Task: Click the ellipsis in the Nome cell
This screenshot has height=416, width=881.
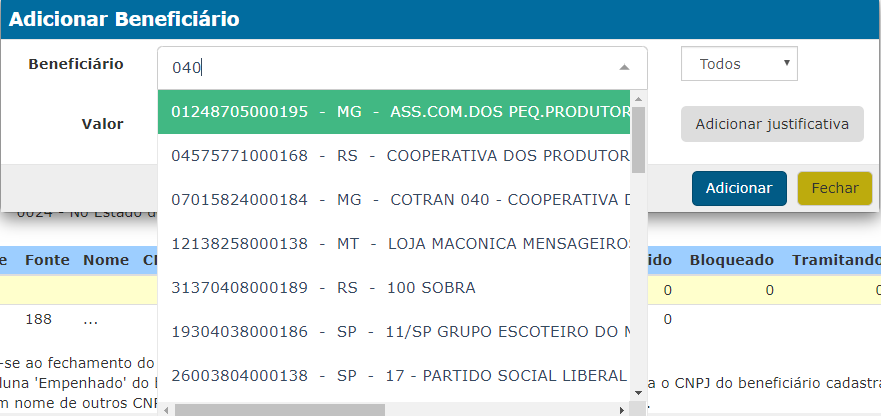Action: (x=90, y=320)
